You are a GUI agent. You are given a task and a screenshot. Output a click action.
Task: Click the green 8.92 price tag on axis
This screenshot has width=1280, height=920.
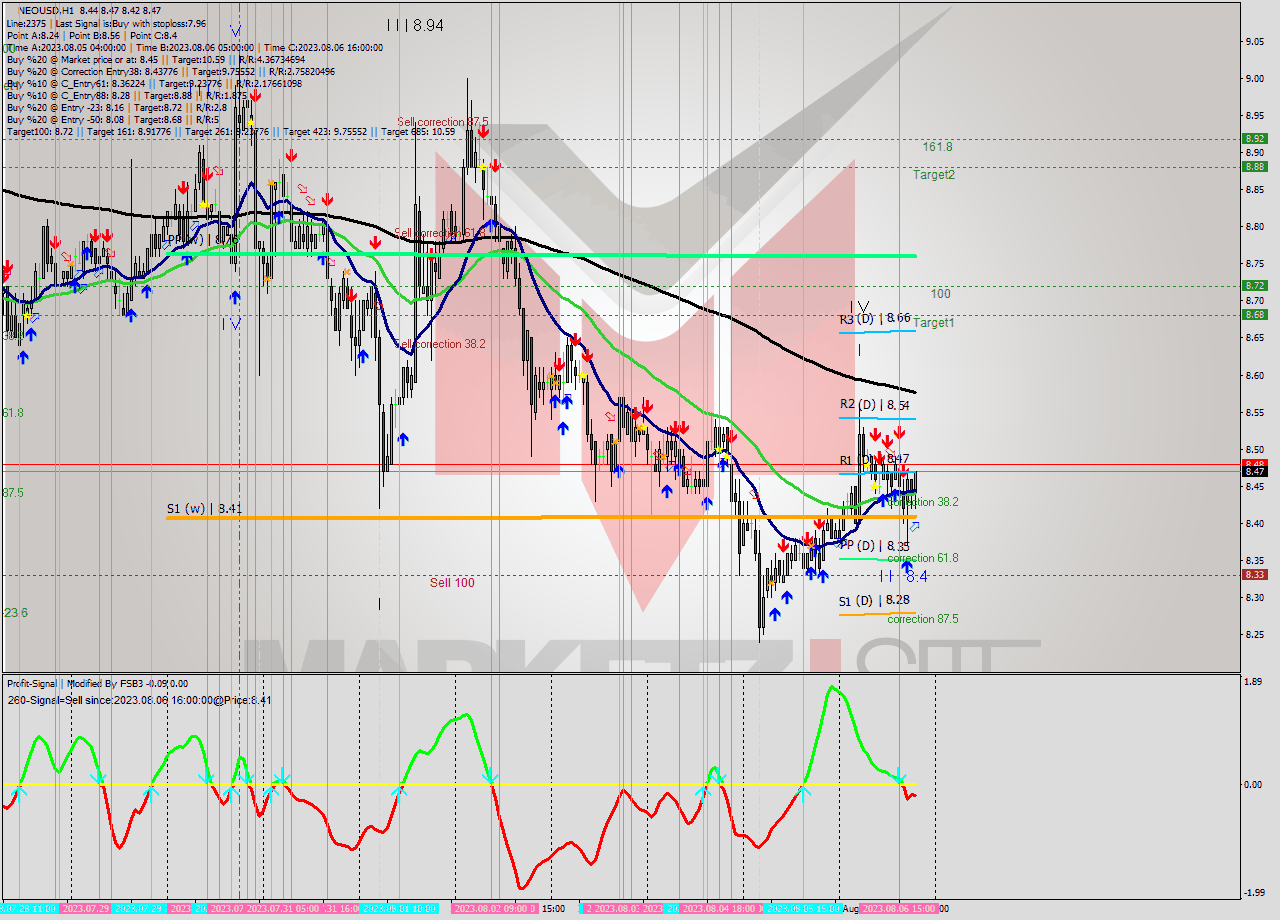pos(1254,139)
